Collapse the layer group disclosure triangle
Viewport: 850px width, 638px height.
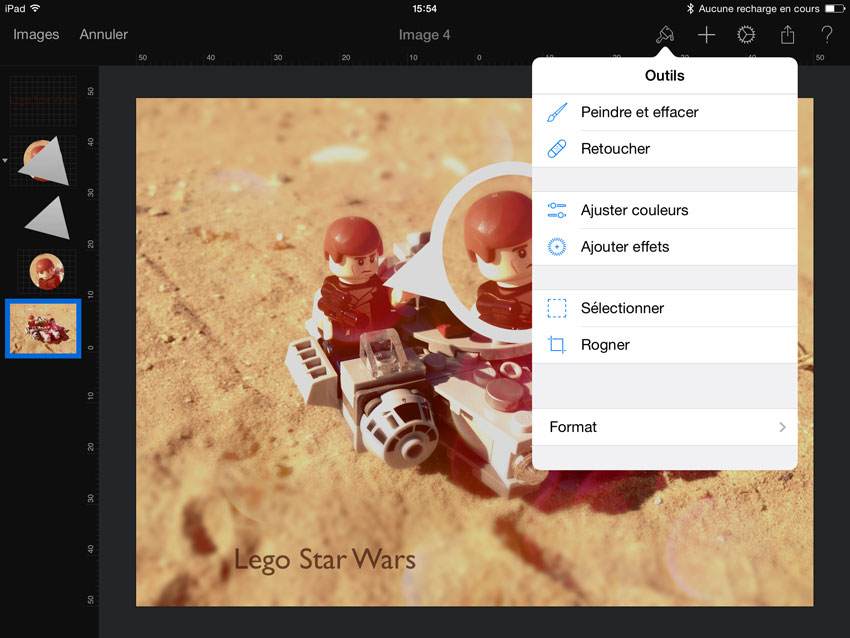(5, 160)
